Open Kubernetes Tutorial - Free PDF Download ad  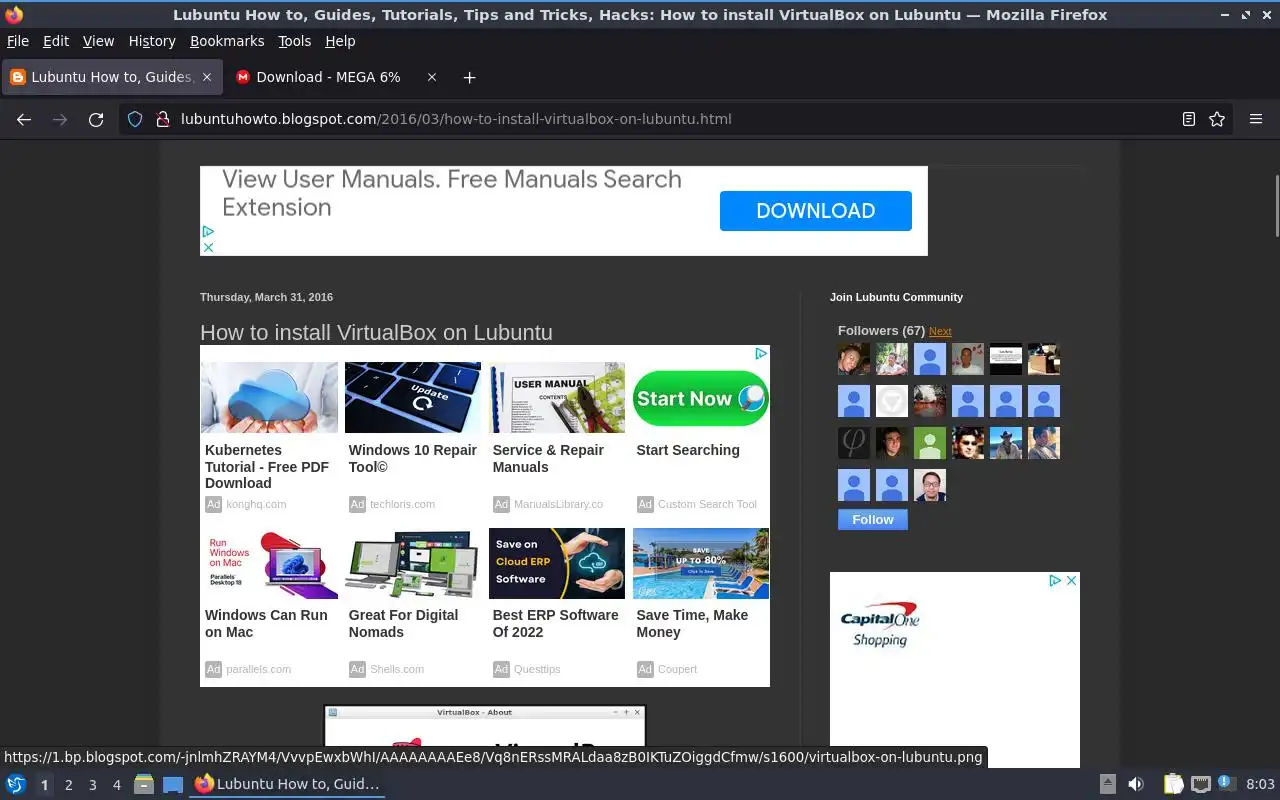pos(267,466)
